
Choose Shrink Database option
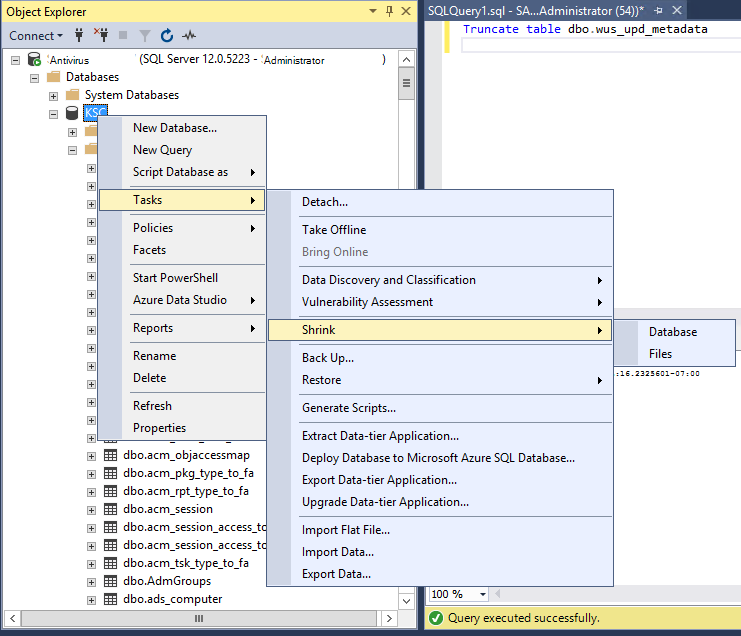pyautogui.click(x=675, y=332)
